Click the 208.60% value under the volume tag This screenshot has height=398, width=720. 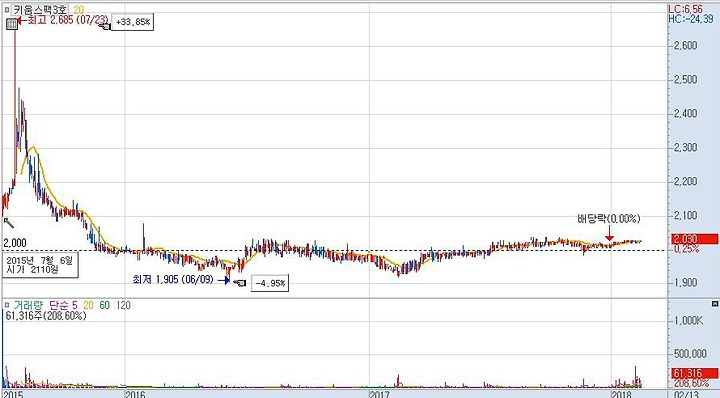692,383
